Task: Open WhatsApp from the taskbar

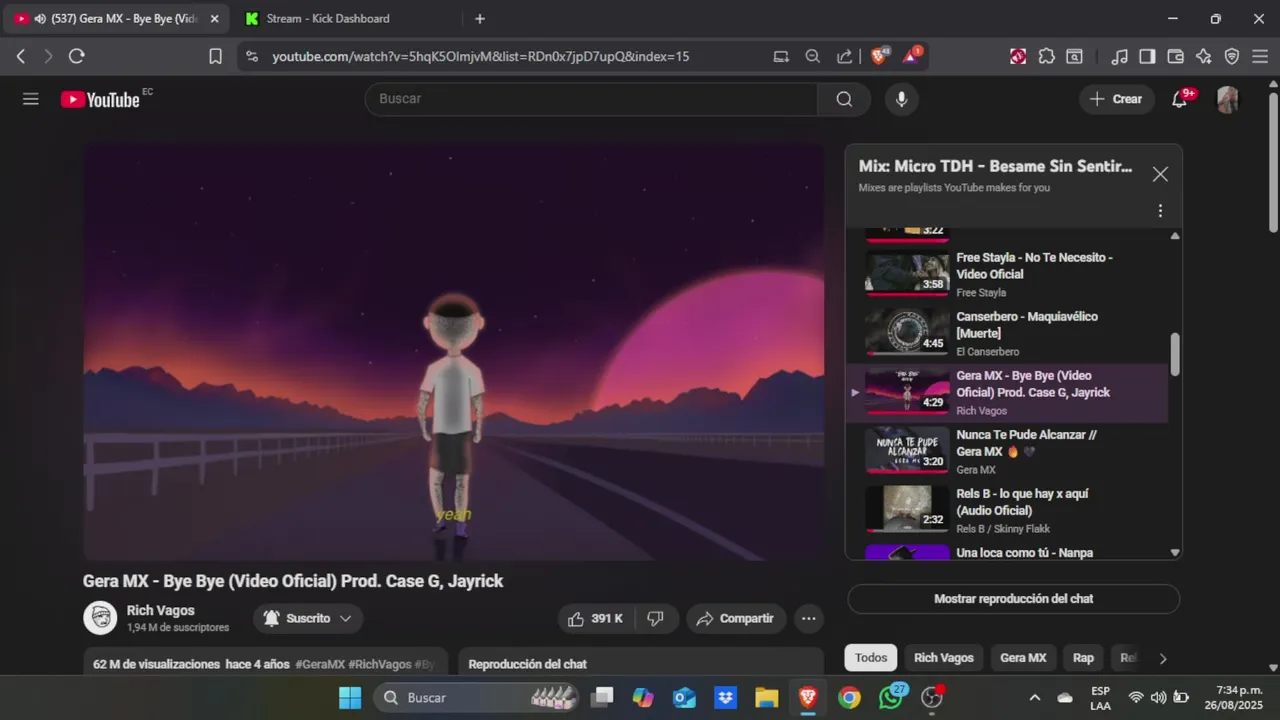Action: pos(891,698)
